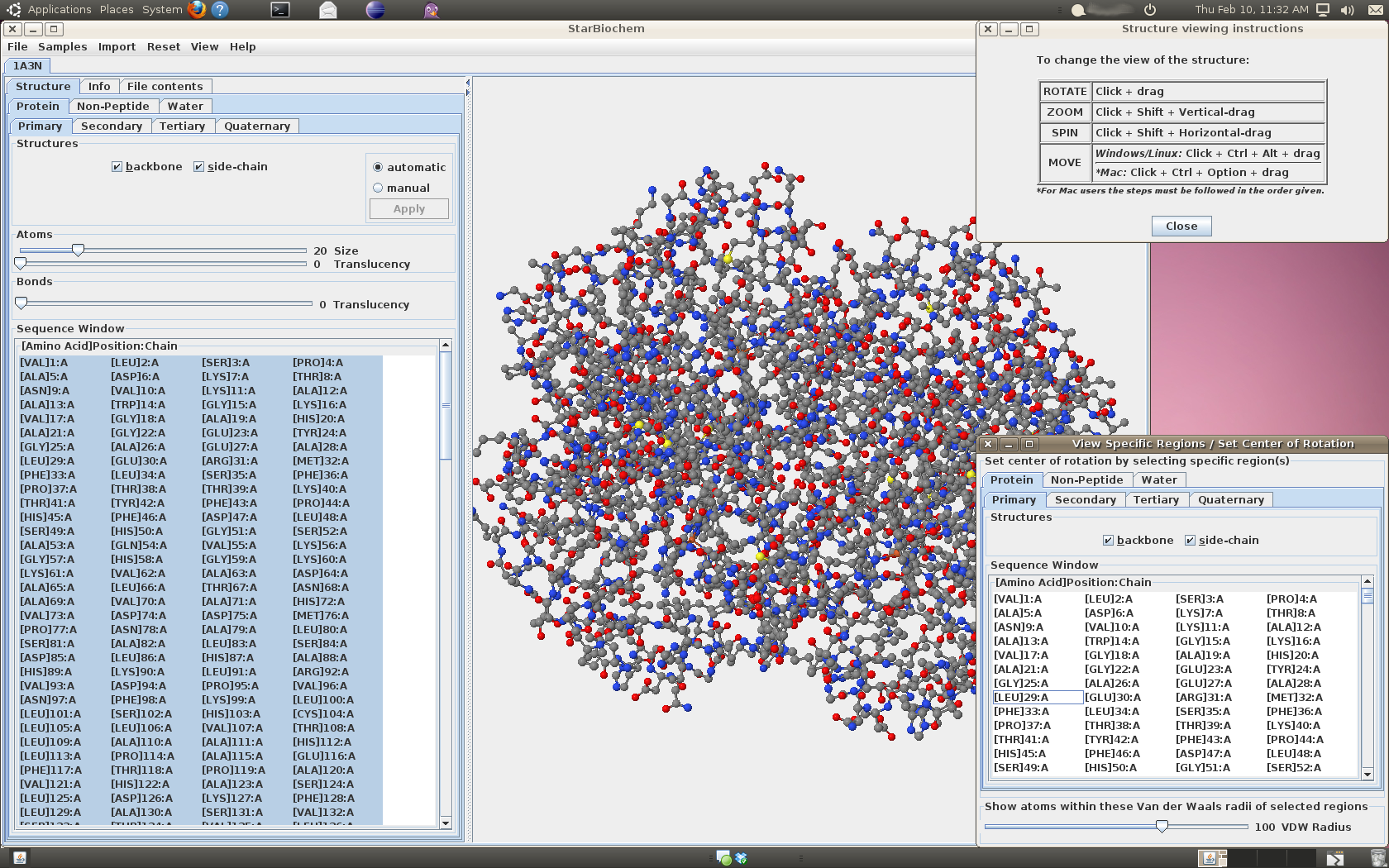This screenshot has width=1389, height=868.
Task: Open the purple Pidgin messenger icon
Action: coord(431,10)
